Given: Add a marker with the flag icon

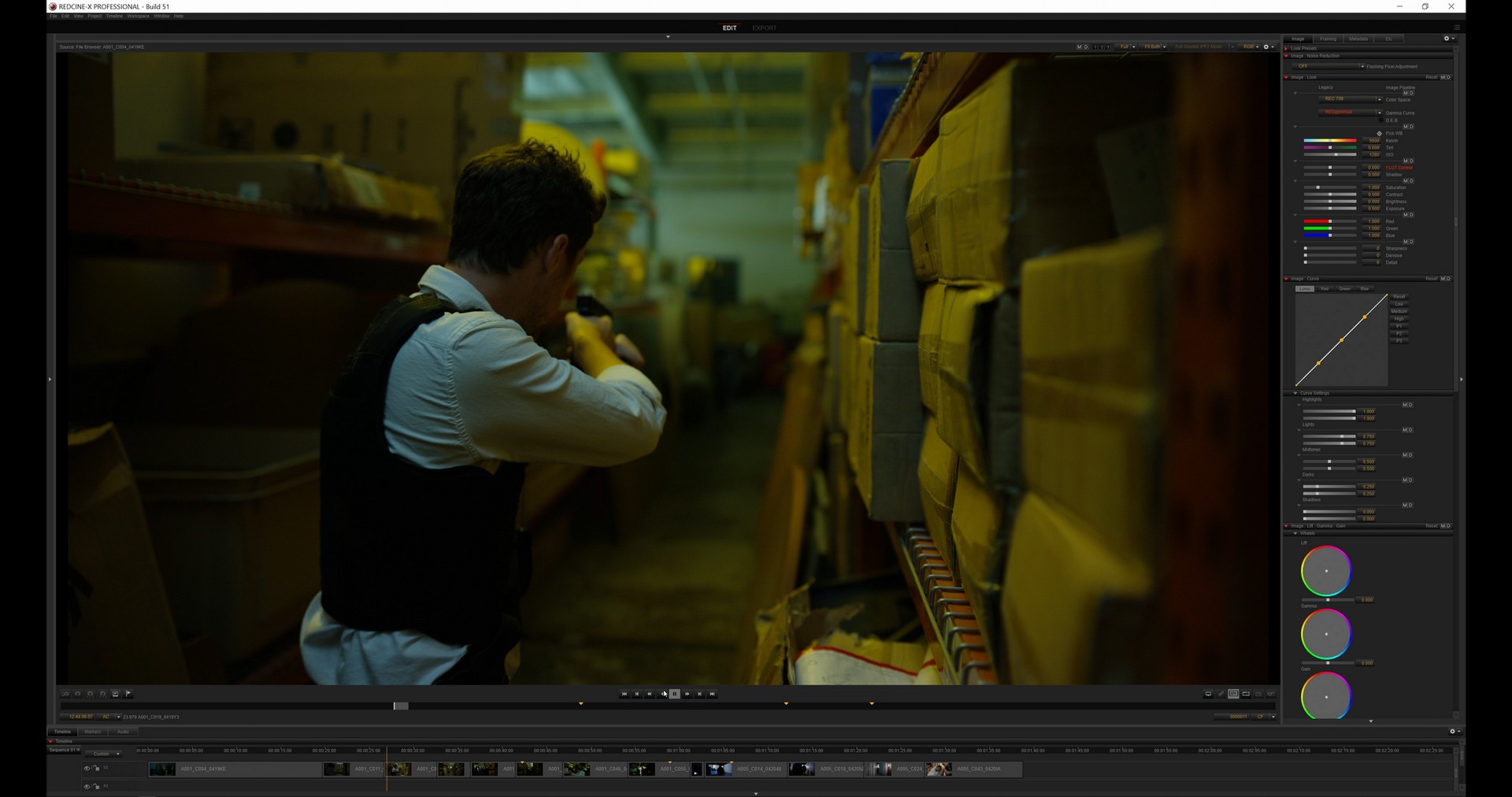Looking at the screenshot, I should click(x=128, y=694).
